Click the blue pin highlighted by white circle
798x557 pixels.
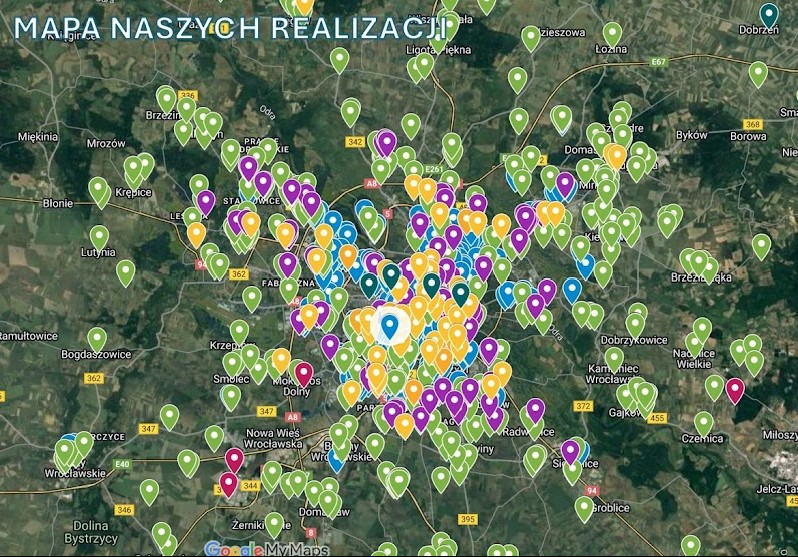390,326
